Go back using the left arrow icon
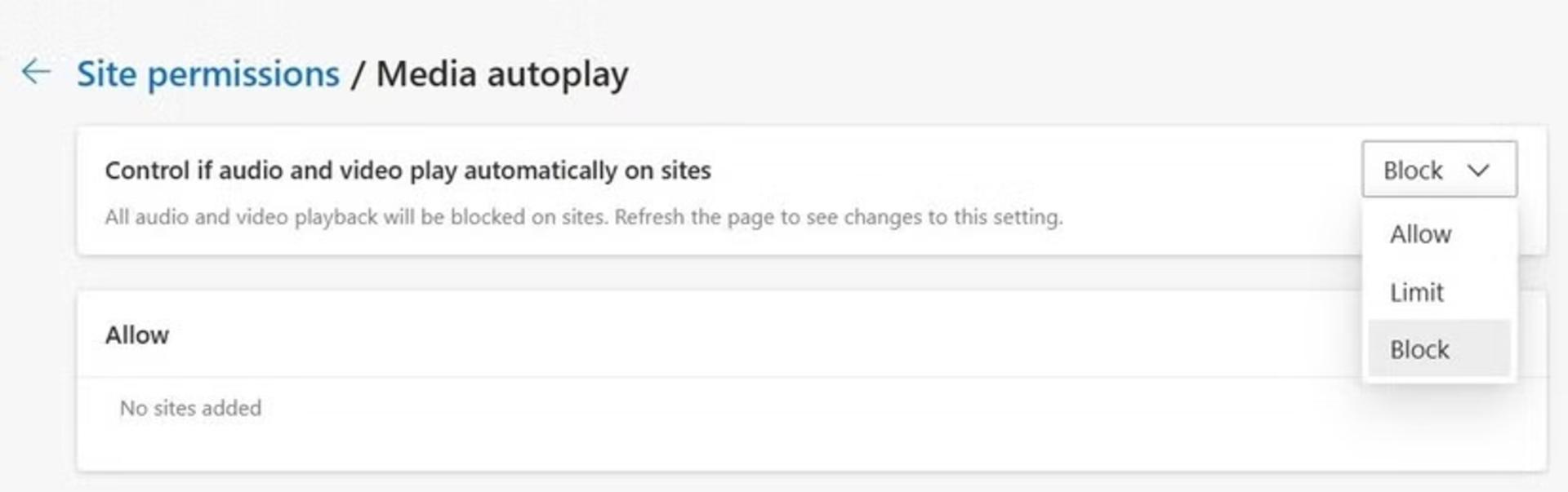This screenshot has width=1568, height=492. tap(36, 72)
